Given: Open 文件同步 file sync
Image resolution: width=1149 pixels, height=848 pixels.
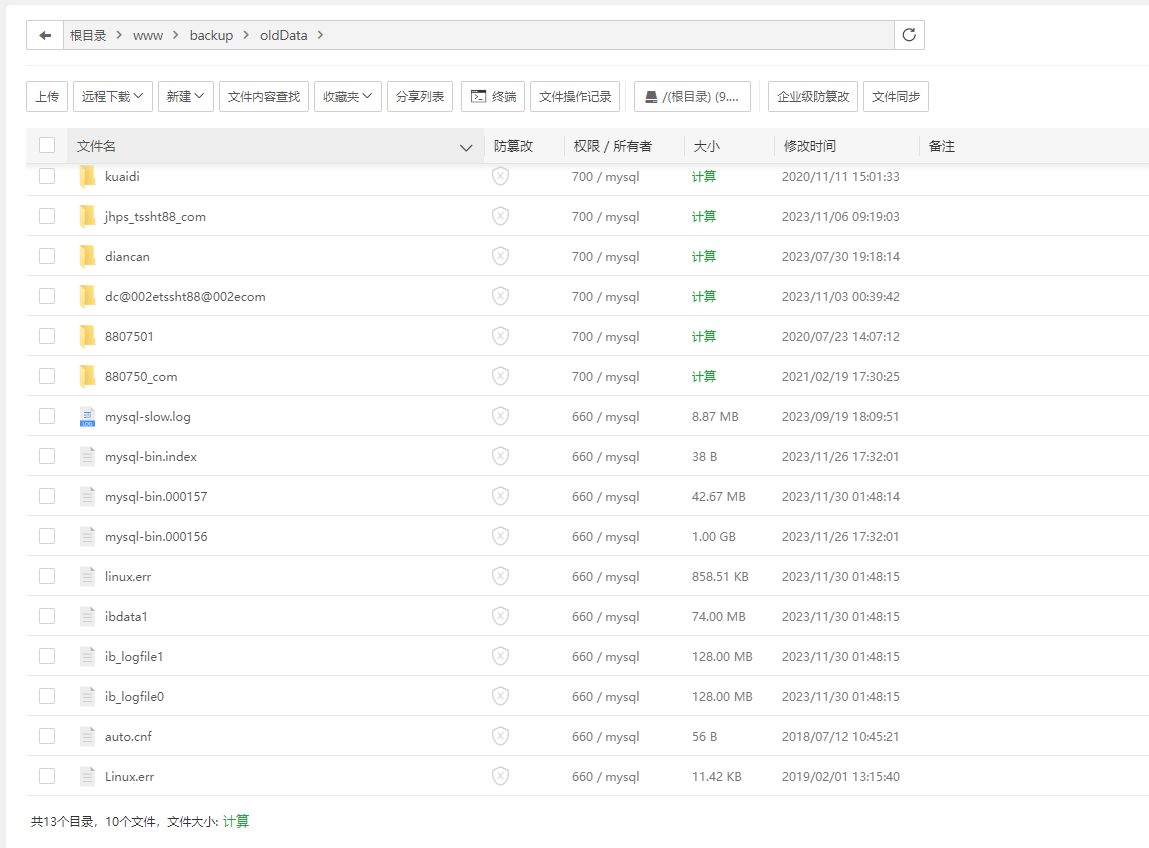Looking at the screenshot, I should (x=896, y=97).
